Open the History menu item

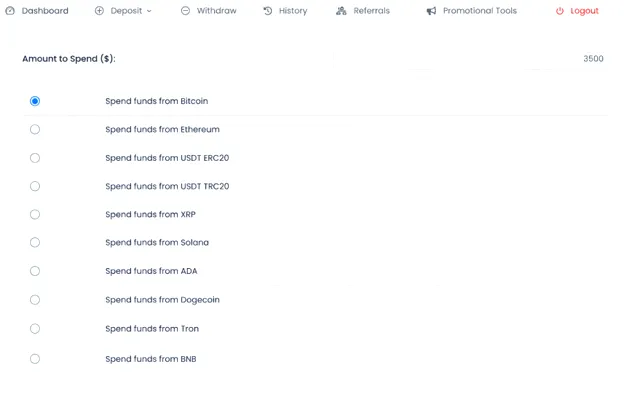[x=293, y=11]
